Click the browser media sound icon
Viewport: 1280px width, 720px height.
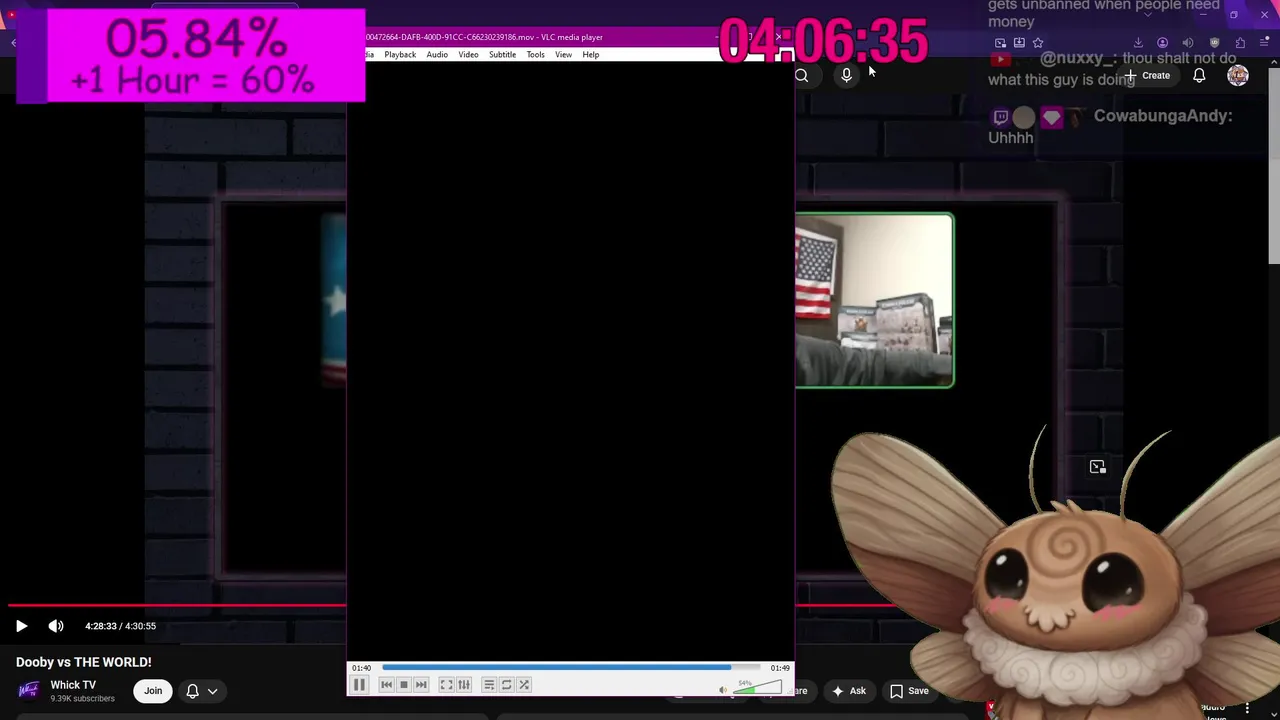pos(1188,43)
